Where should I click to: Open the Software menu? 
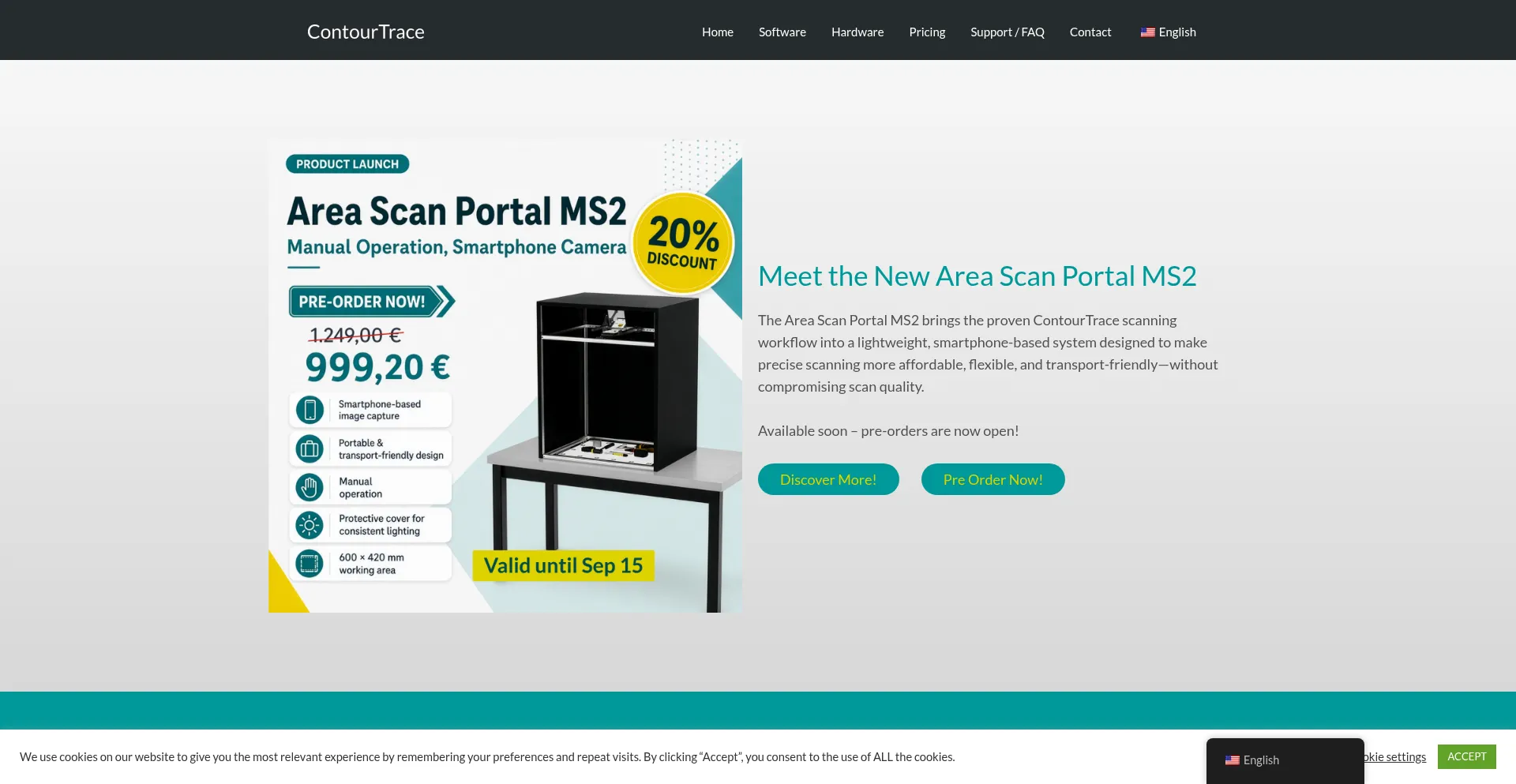click(782, 32)
